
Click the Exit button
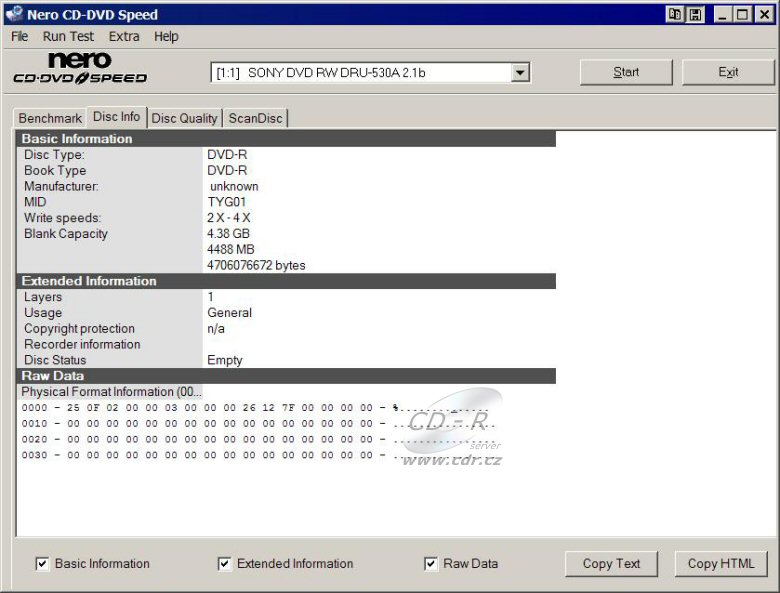[728, 73]
